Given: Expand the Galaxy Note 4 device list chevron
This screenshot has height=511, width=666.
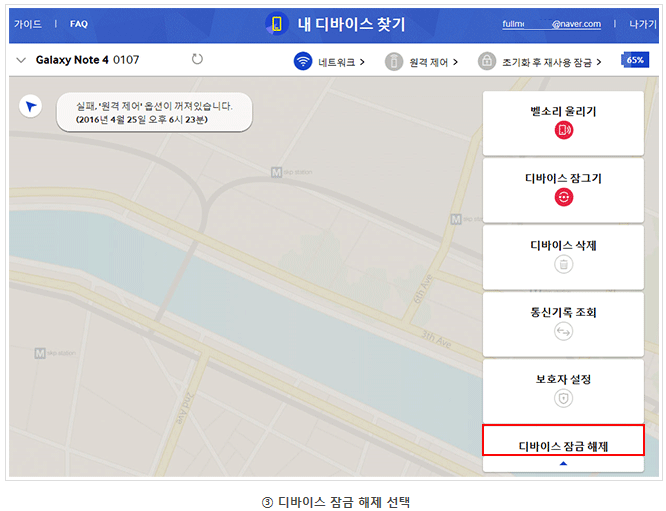Looking at the screenshot, I should (21, 60).
